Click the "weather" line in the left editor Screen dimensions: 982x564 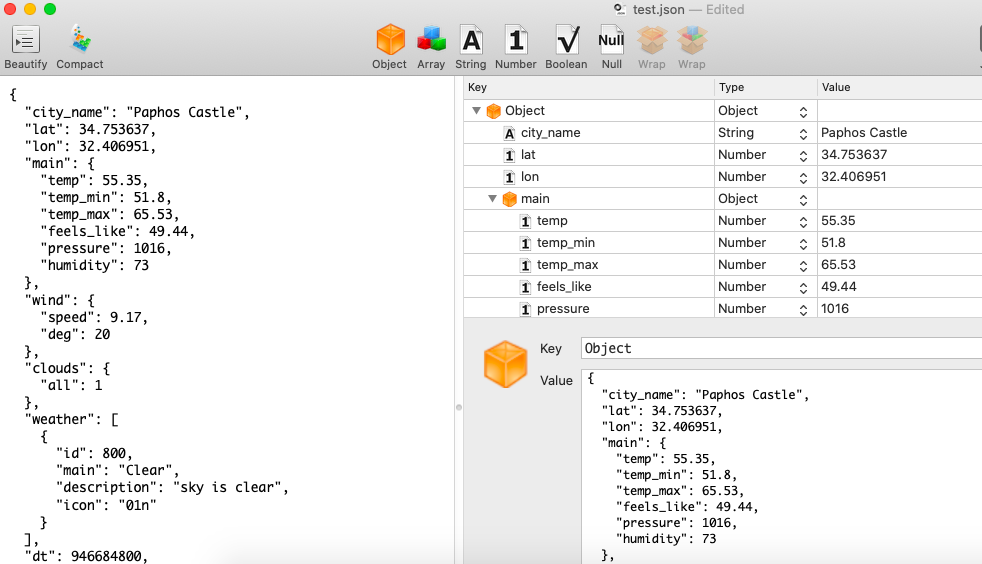coord(71,419)
